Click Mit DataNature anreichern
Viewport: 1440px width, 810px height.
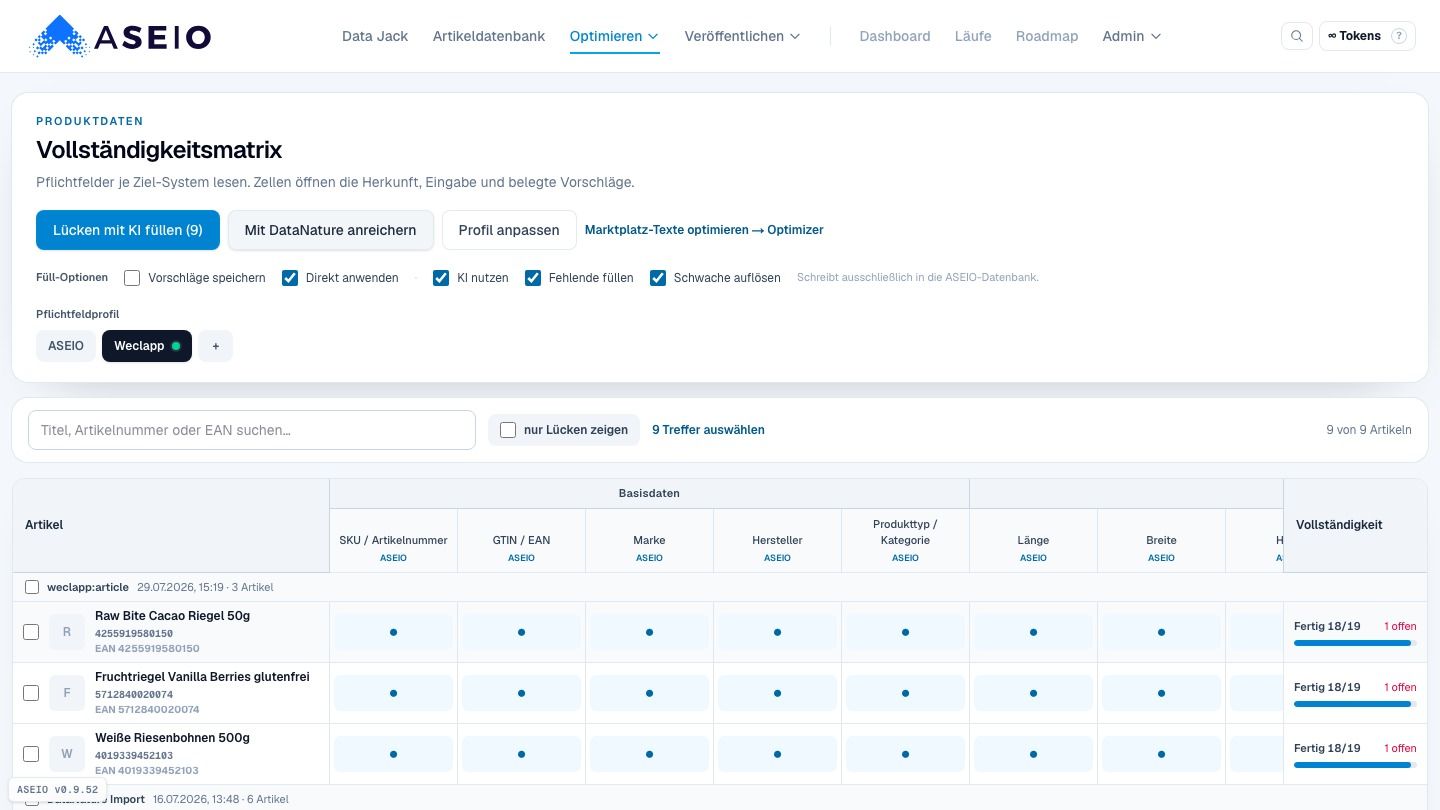pos(330,230)
